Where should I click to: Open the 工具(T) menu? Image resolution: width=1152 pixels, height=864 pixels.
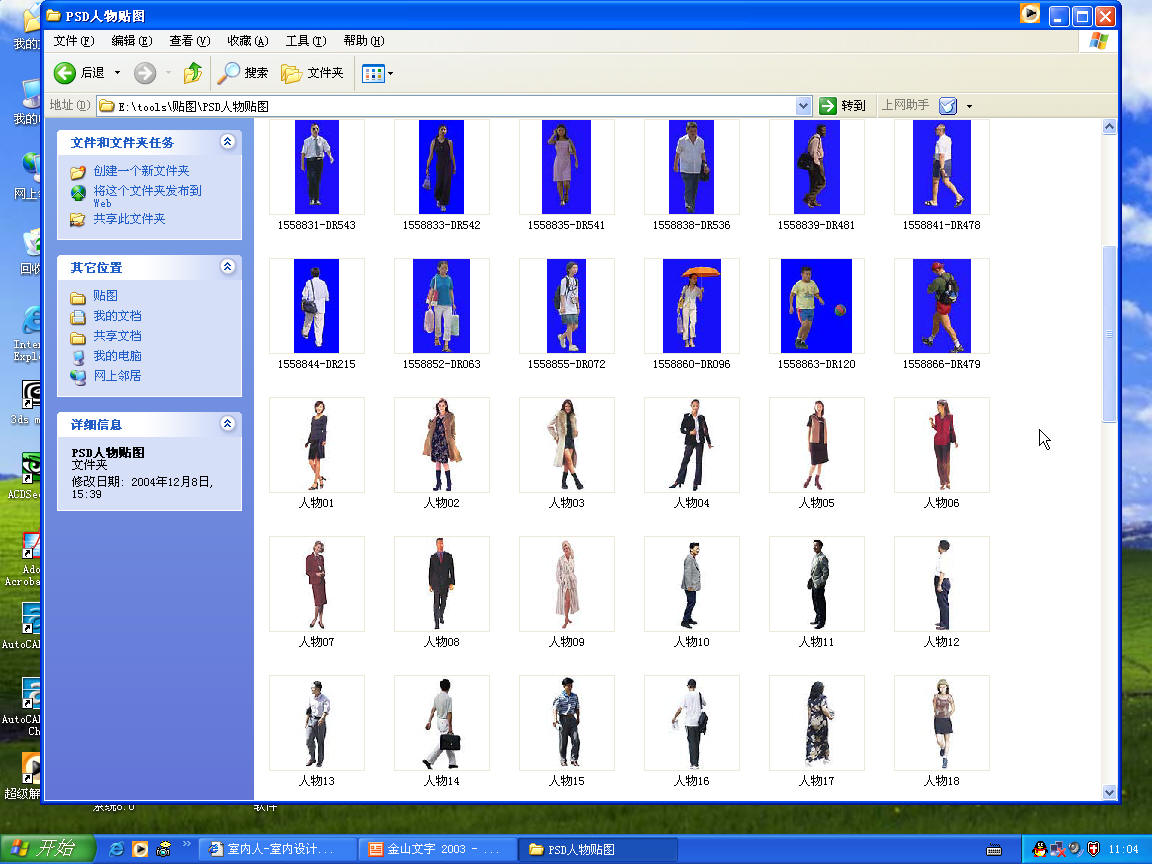pos(306,40)
